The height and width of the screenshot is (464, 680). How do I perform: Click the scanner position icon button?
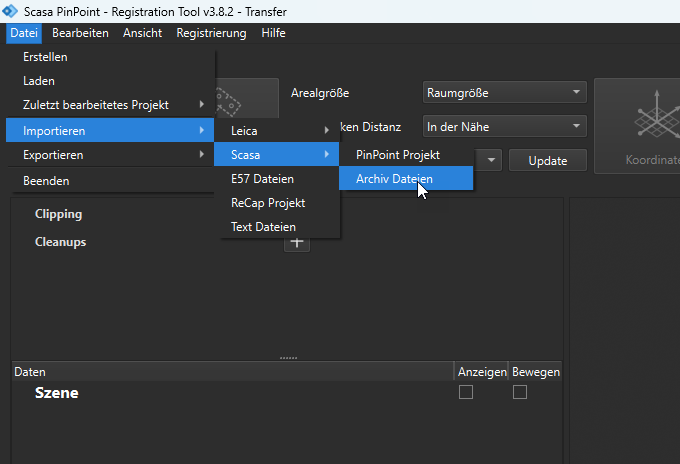tap(246, 98)
